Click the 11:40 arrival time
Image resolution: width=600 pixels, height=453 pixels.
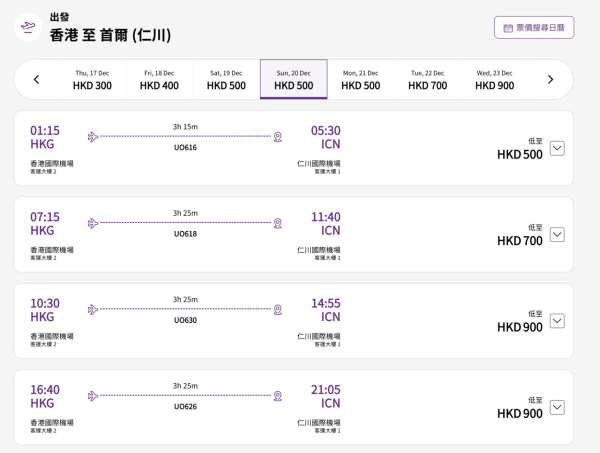(x=326, y=217)
